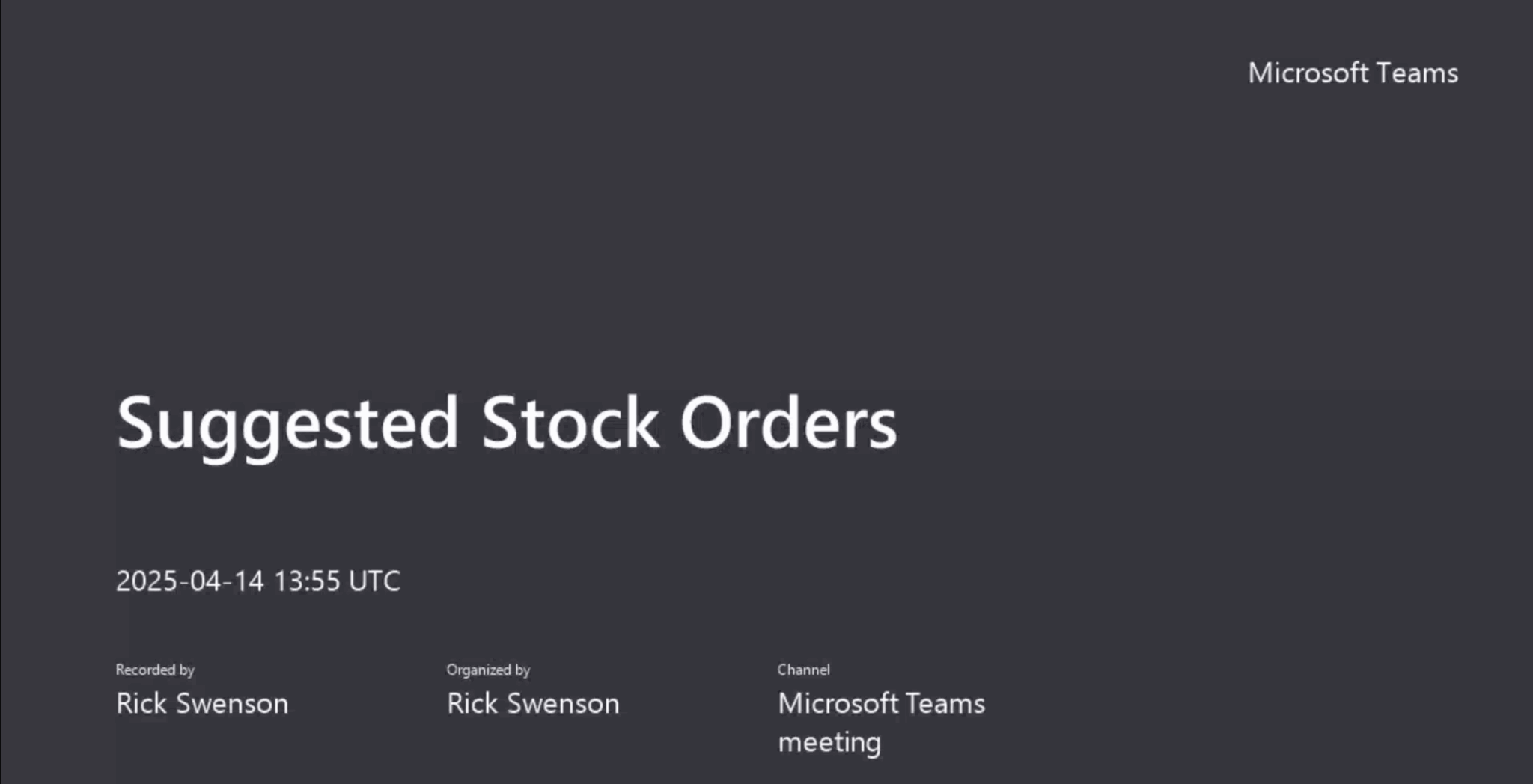This screenshot has width=1533, height=784.
Task: Click the 2025-04-14 recording date
Action: pyautogui.click(x=190, y=581)
